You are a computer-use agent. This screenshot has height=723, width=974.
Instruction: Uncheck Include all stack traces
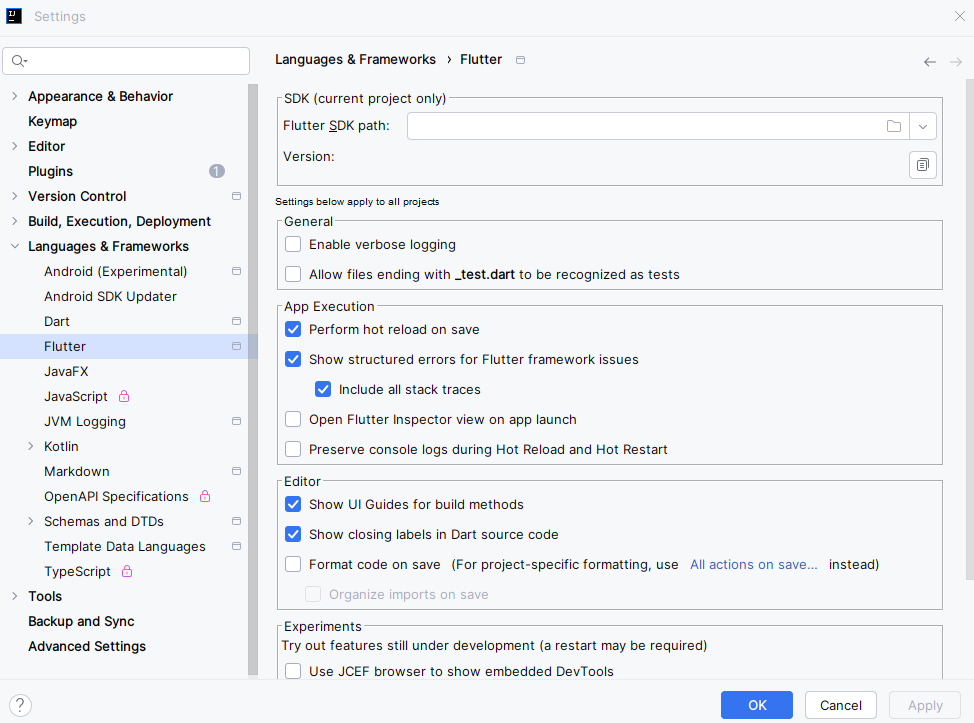[x=322, y=389]
